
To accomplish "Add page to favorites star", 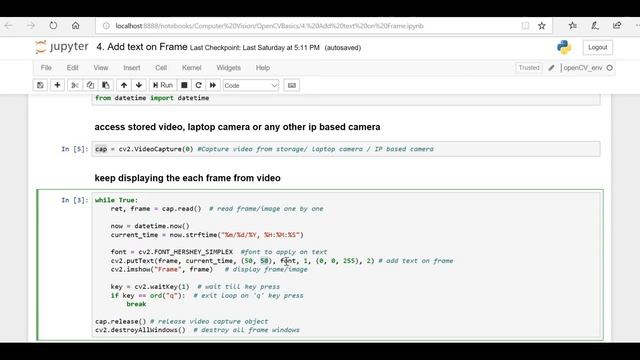I will pyautogui.click(x=542, y=26).
